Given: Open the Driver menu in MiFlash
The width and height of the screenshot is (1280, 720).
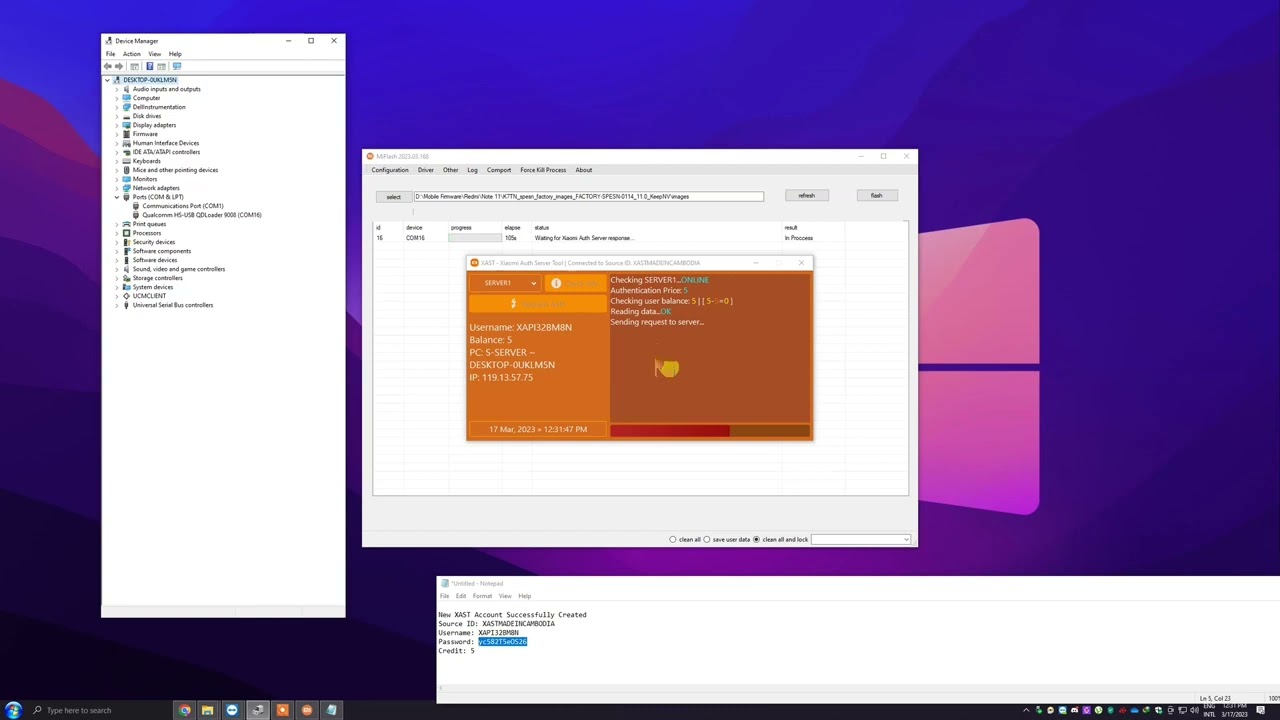Looking at the screenshot, I should pos(426,170).
